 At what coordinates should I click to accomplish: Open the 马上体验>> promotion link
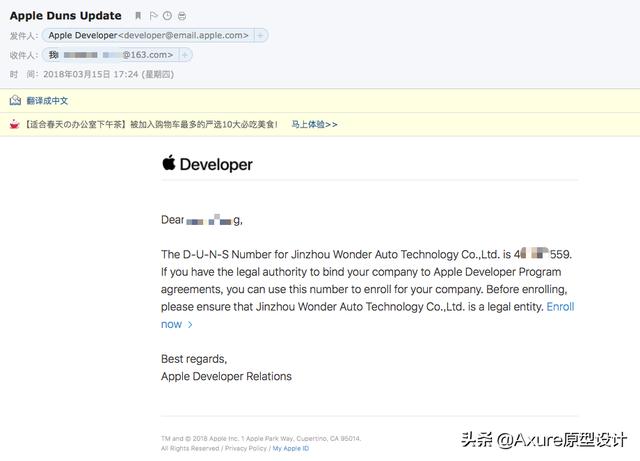[314, 124]
